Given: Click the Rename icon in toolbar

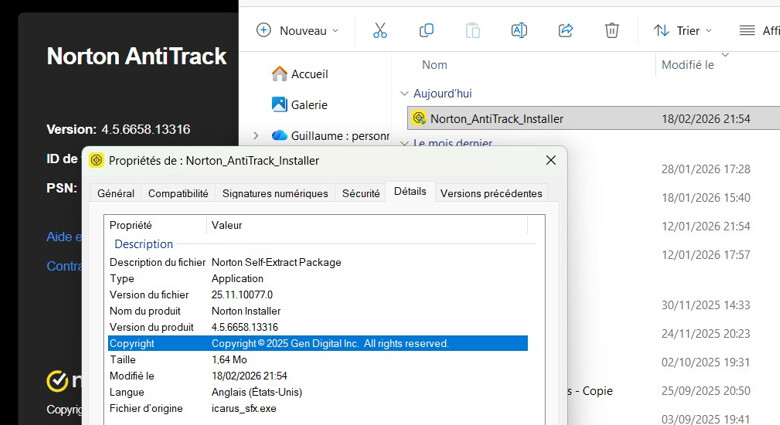Looking at the screenshot, I should coord(519,31).
